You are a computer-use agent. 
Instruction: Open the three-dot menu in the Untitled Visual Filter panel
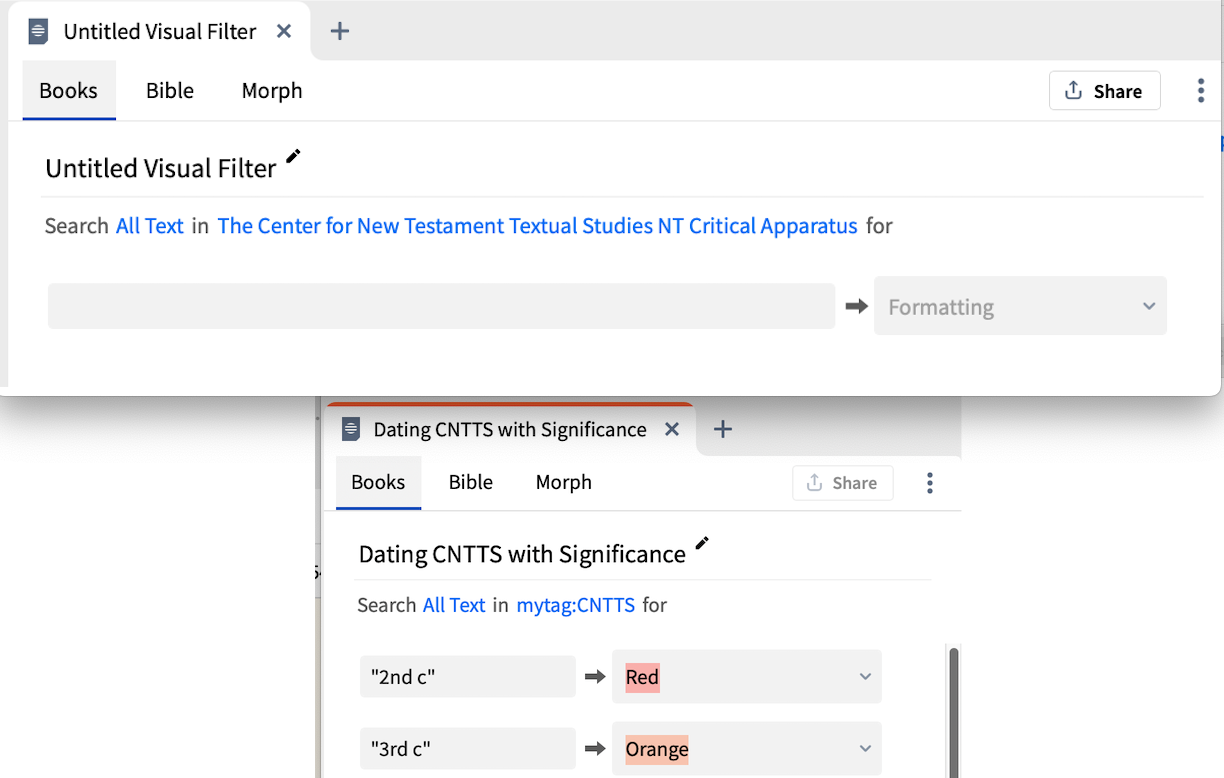click(x=1200, y=91)
